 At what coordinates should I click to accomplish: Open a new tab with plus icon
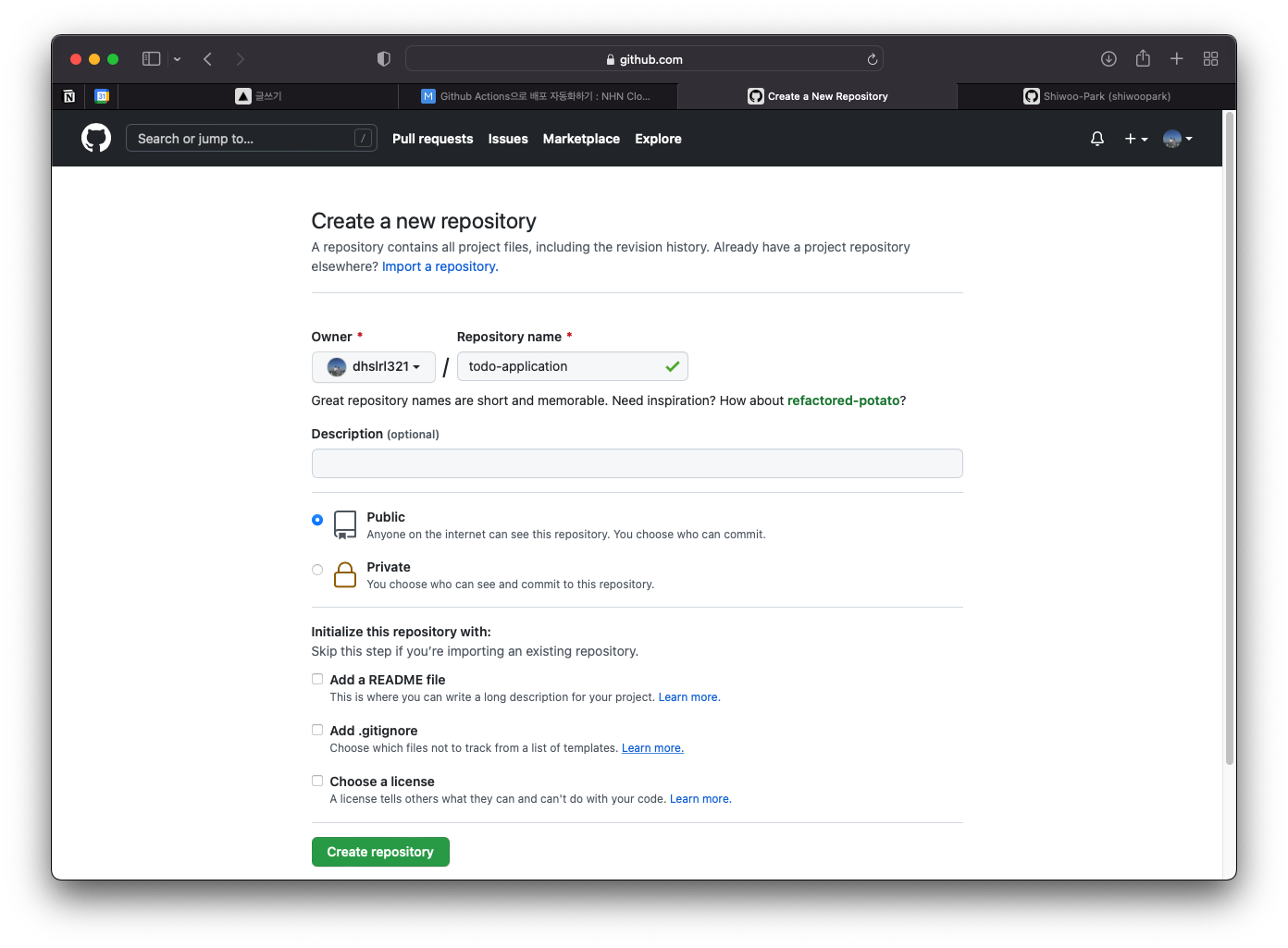pos(1177,59)
